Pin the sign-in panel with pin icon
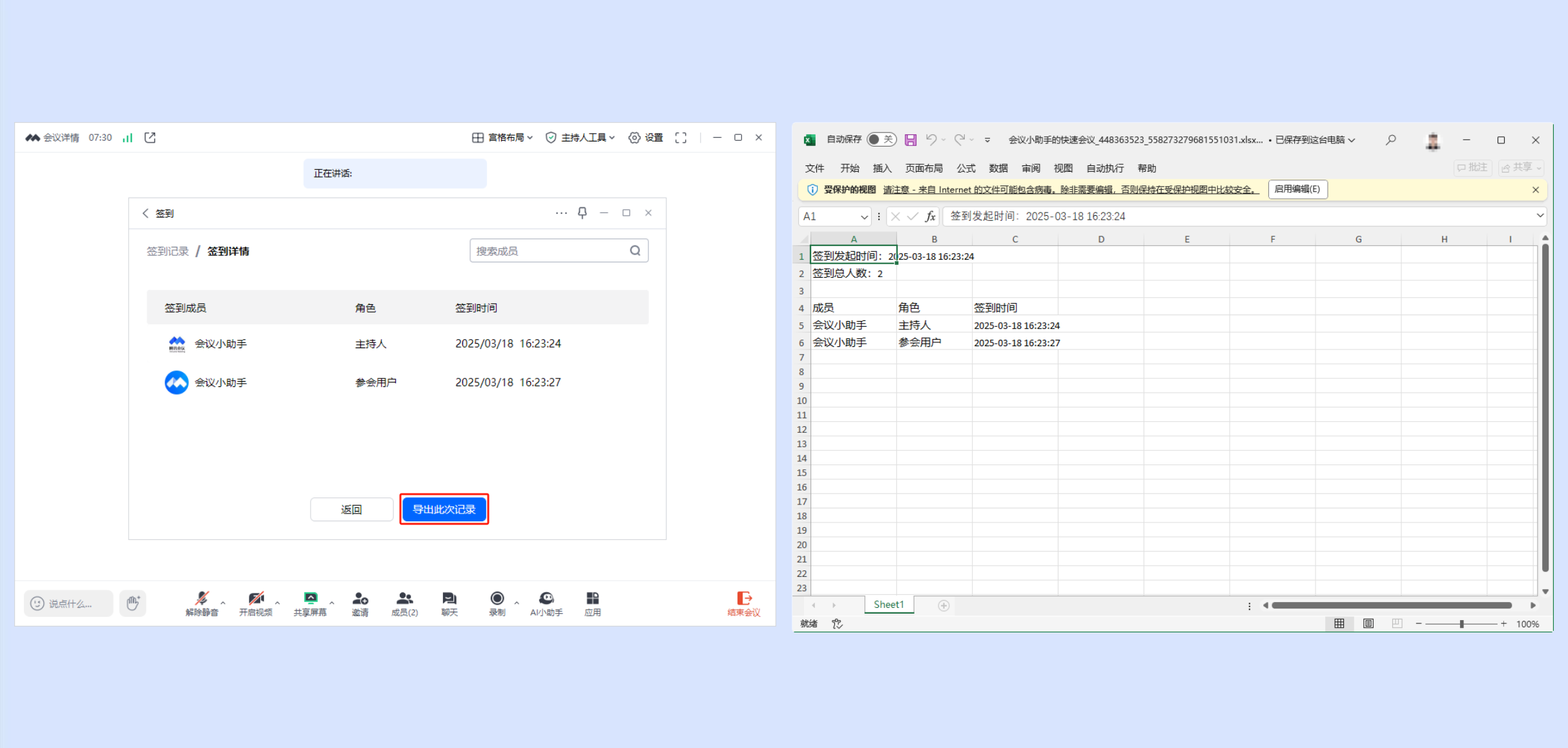Viewport: 1568px width, 748px height. pos(582,213)
